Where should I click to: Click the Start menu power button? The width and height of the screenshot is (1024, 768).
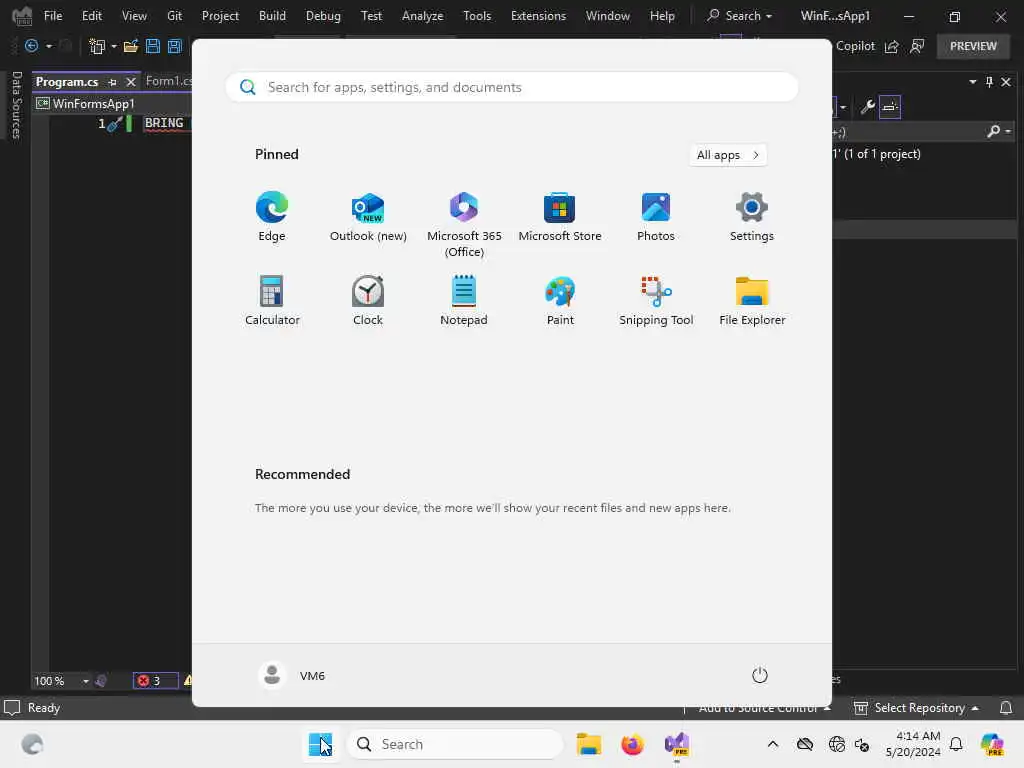[760, 675]
